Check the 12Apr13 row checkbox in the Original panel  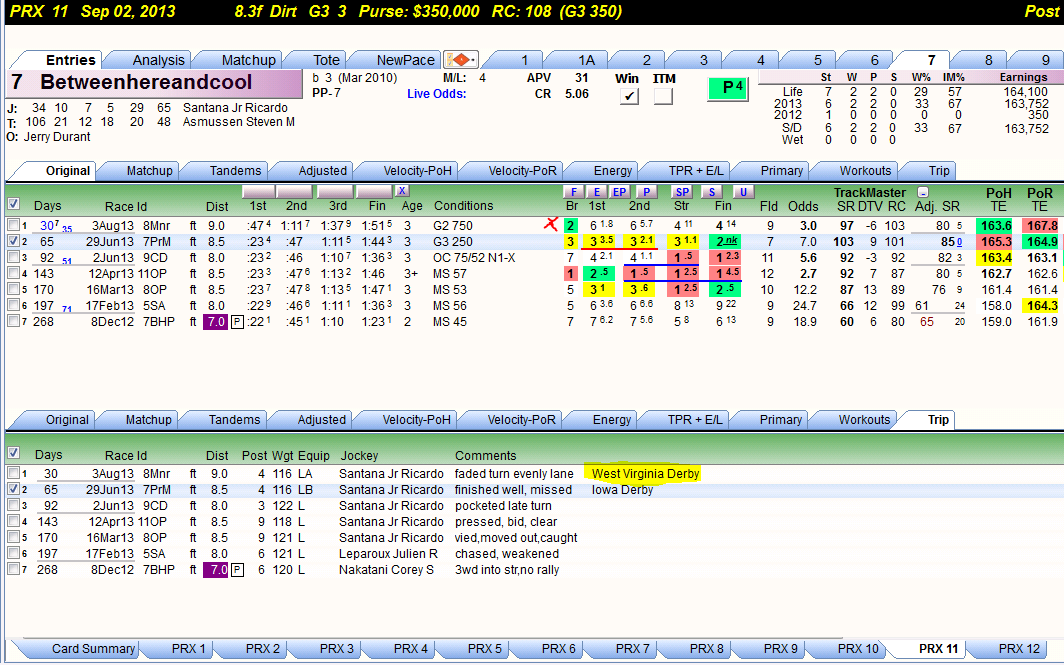(x=14, y=273)
